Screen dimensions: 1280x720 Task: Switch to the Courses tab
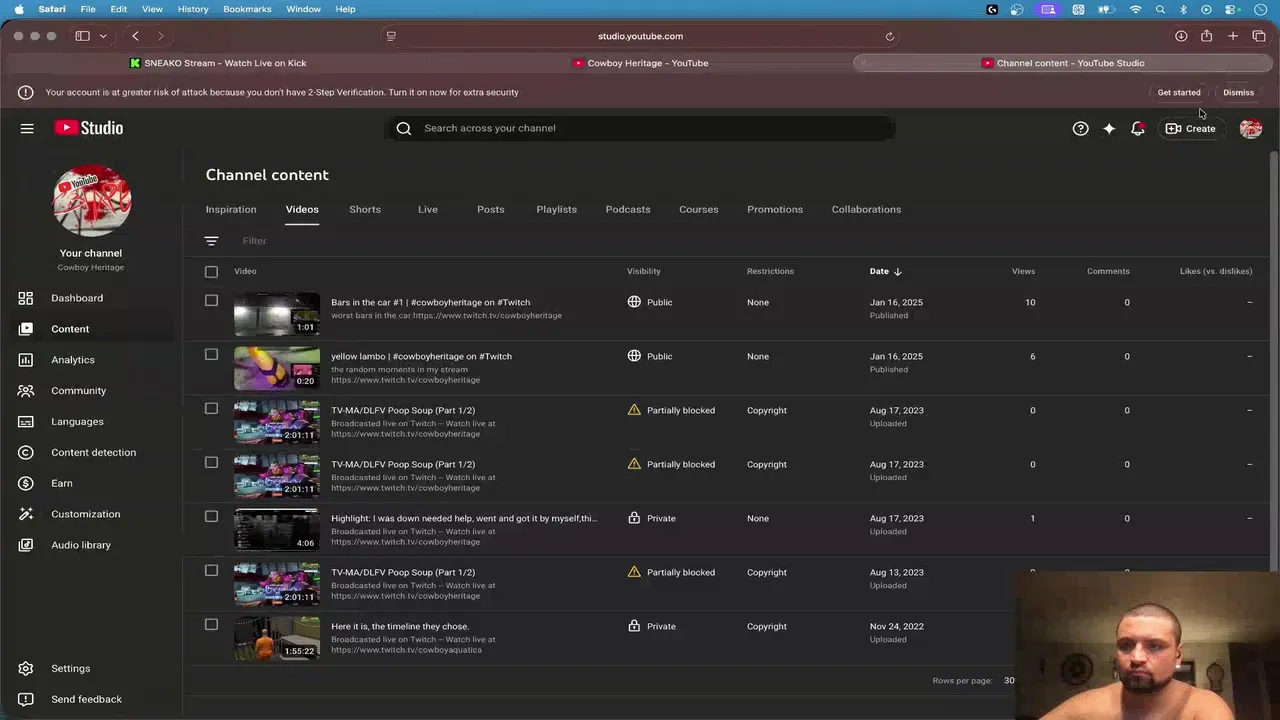click(699, 209)
